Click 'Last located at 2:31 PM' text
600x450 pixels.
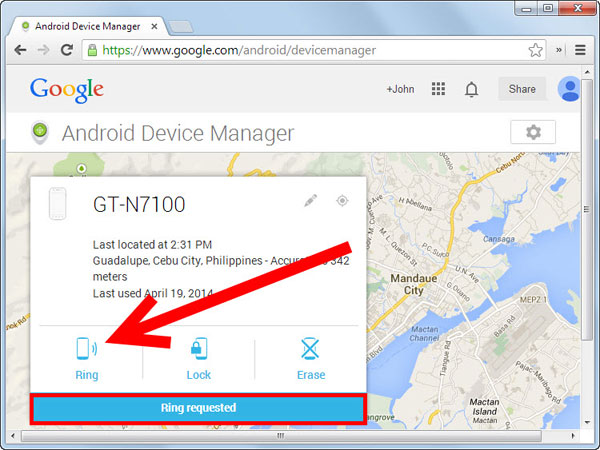pos(152,245)
